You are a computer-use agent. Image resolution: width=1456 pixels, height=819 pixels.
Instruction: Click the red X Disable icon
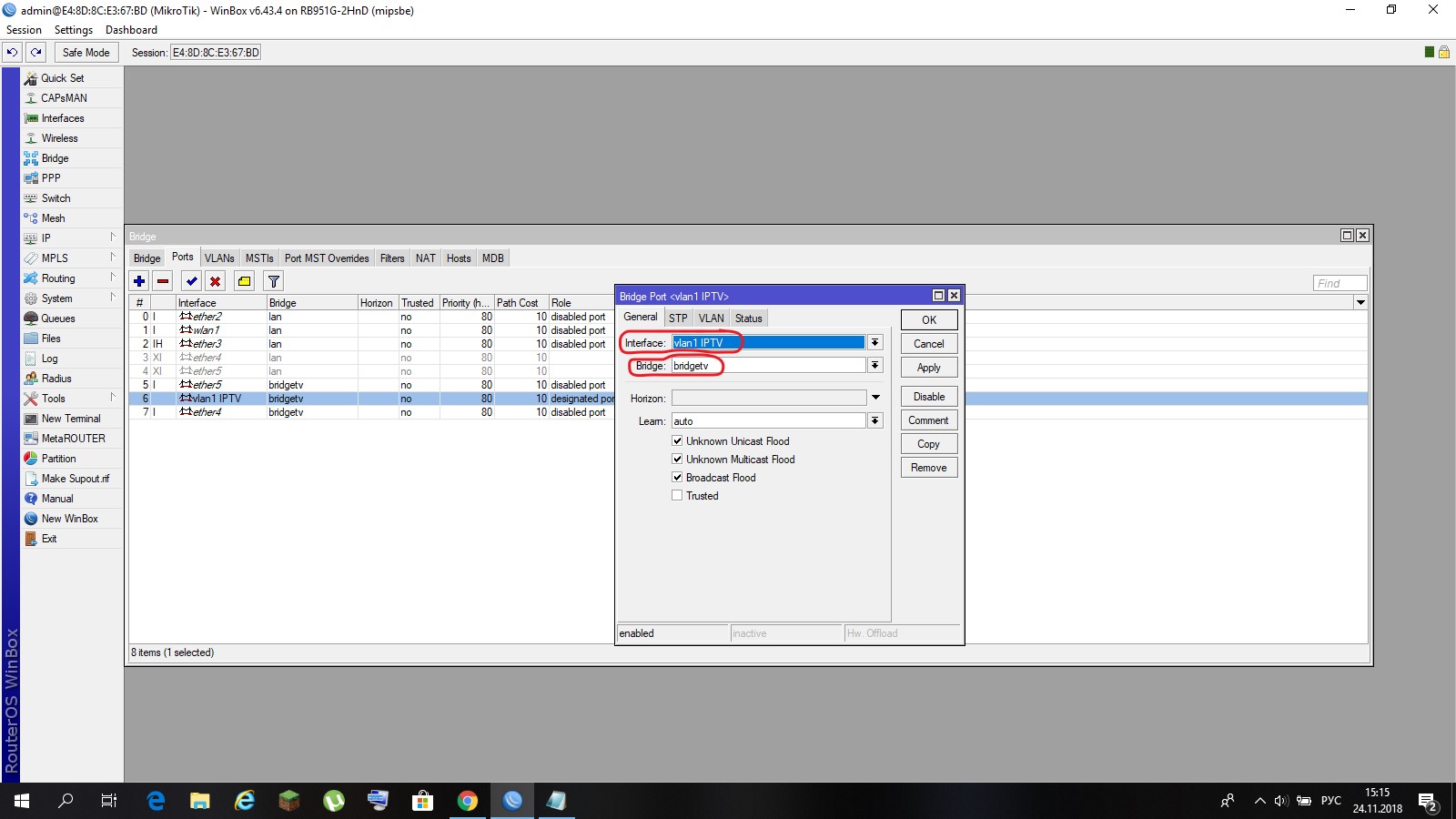[x=215, y=281]
